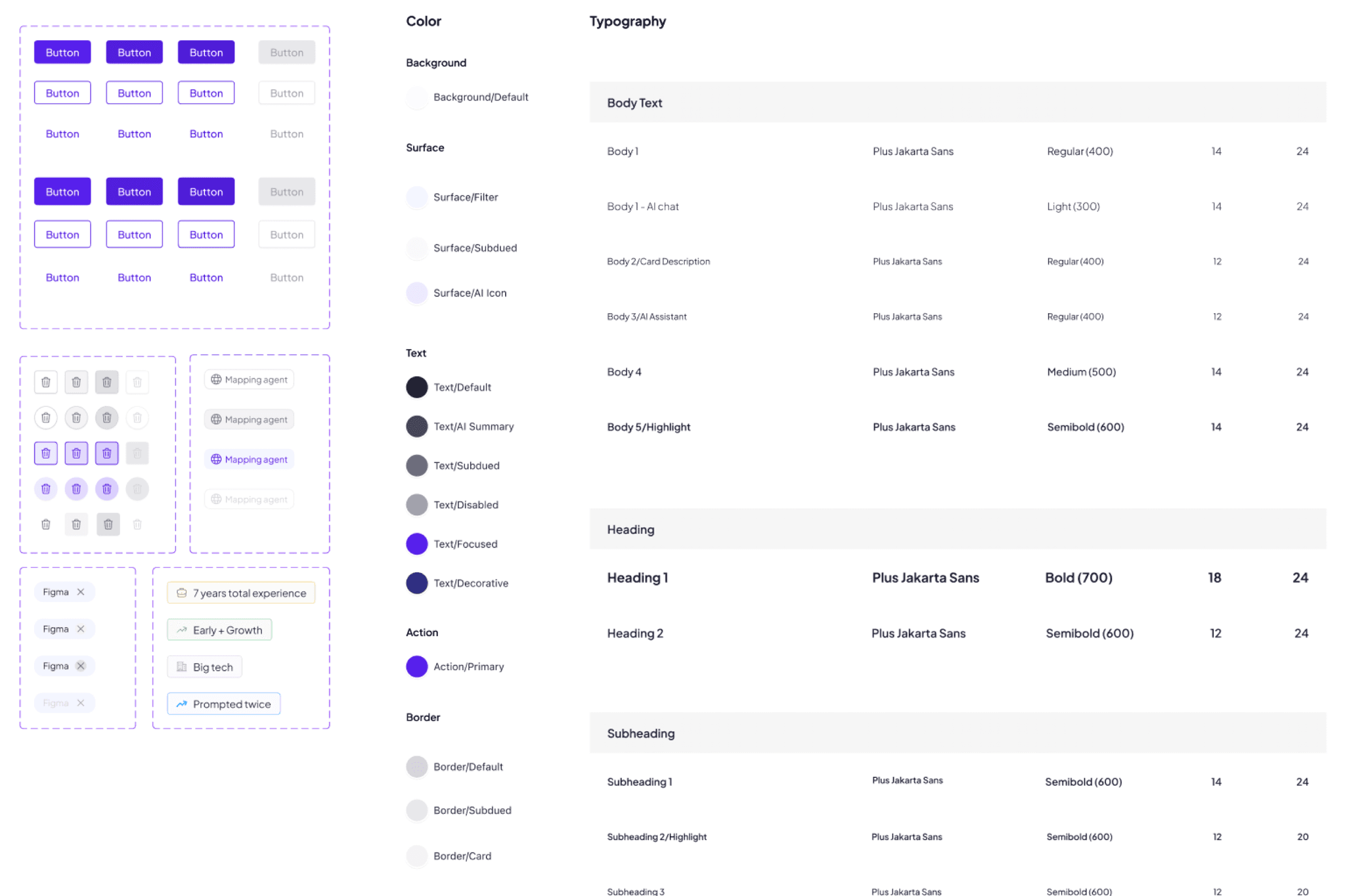The height and width of the screenshot is (896, 1345).
Task: Click the globe icon in the faded disabled Mapping agent chip
Action: [216, 500]
